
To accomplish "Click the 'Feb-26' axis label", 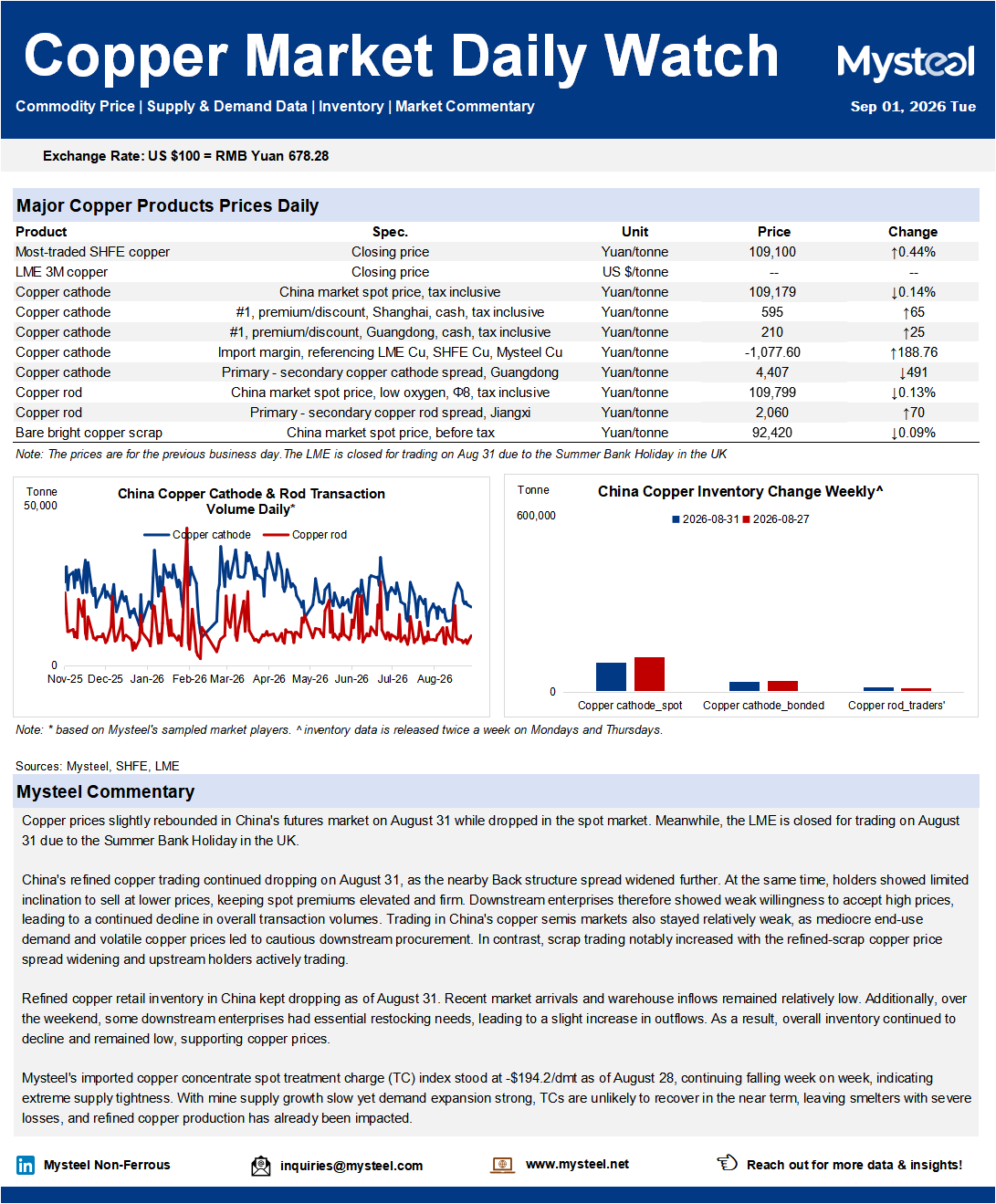I will (189, 679).
